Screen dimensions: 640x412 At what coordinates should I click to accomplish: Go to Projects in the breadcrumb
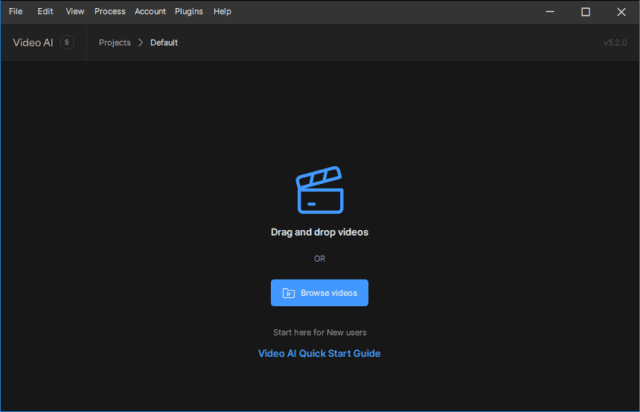115,43
